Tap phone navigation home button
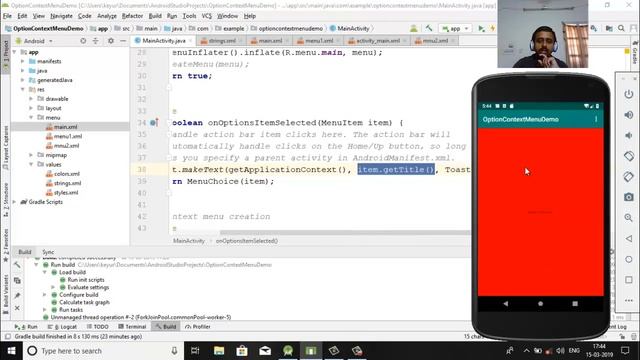 (x=540, y=303)
